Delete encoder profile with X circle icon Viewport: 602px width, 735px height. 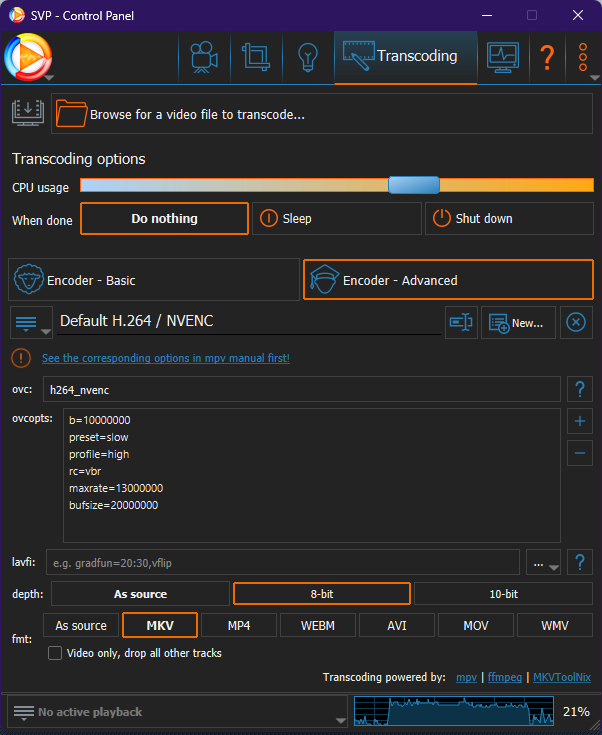[x=576, y=322]
